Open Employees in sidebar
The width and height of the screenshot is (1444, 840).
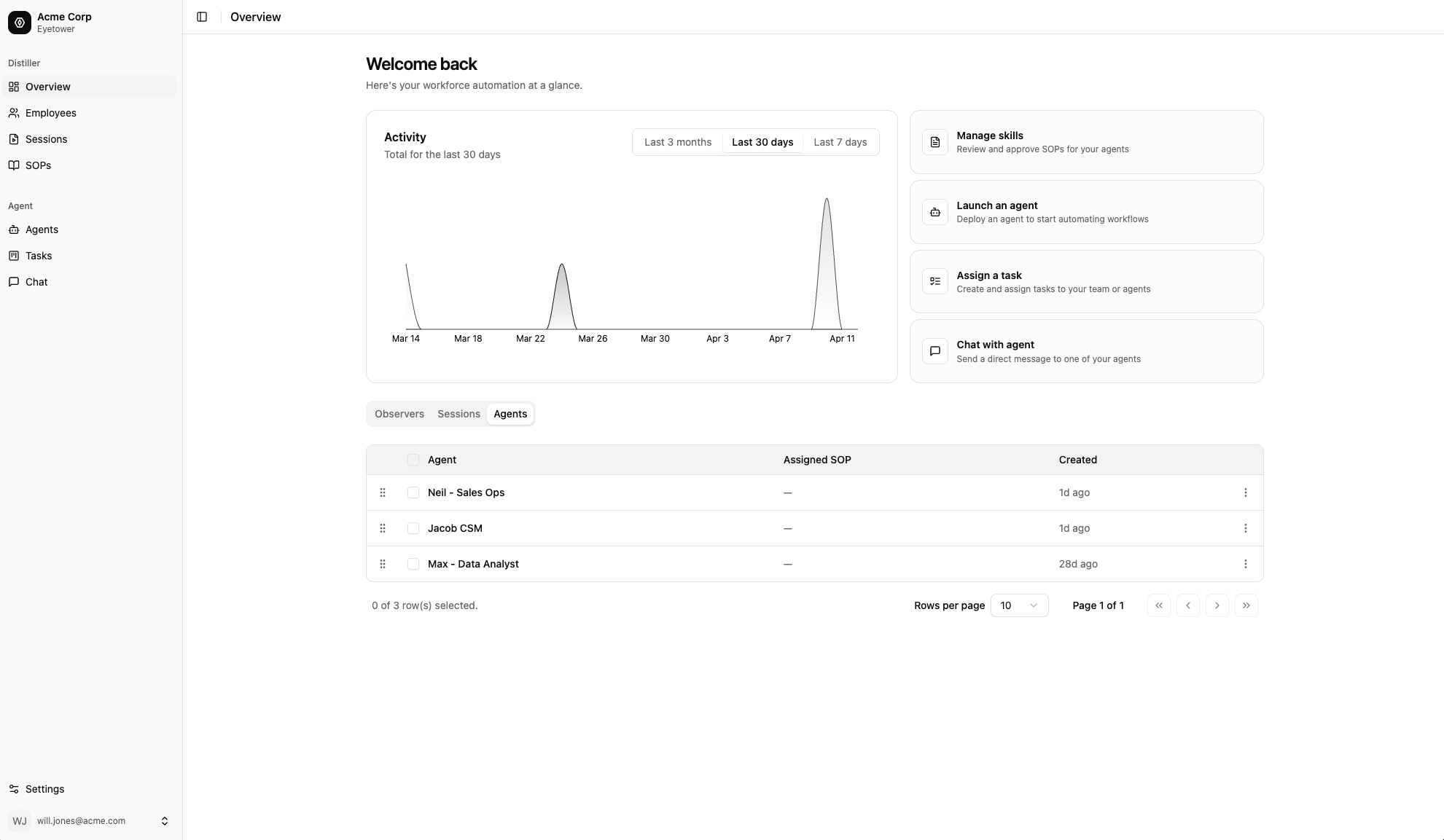[50, 113]
